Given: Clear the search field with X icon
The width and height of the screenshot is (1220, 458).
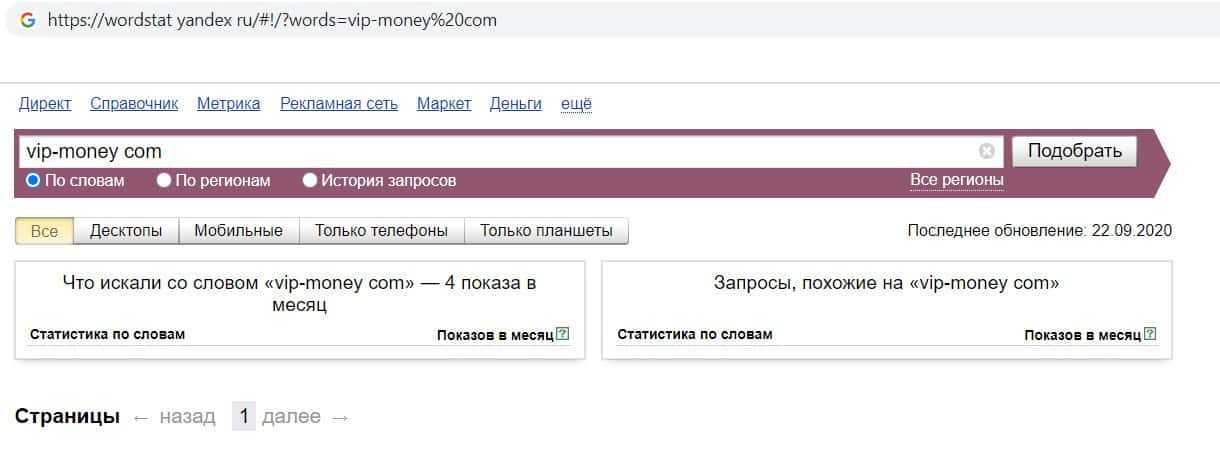Looking at the screenshot, I should 987,152.
